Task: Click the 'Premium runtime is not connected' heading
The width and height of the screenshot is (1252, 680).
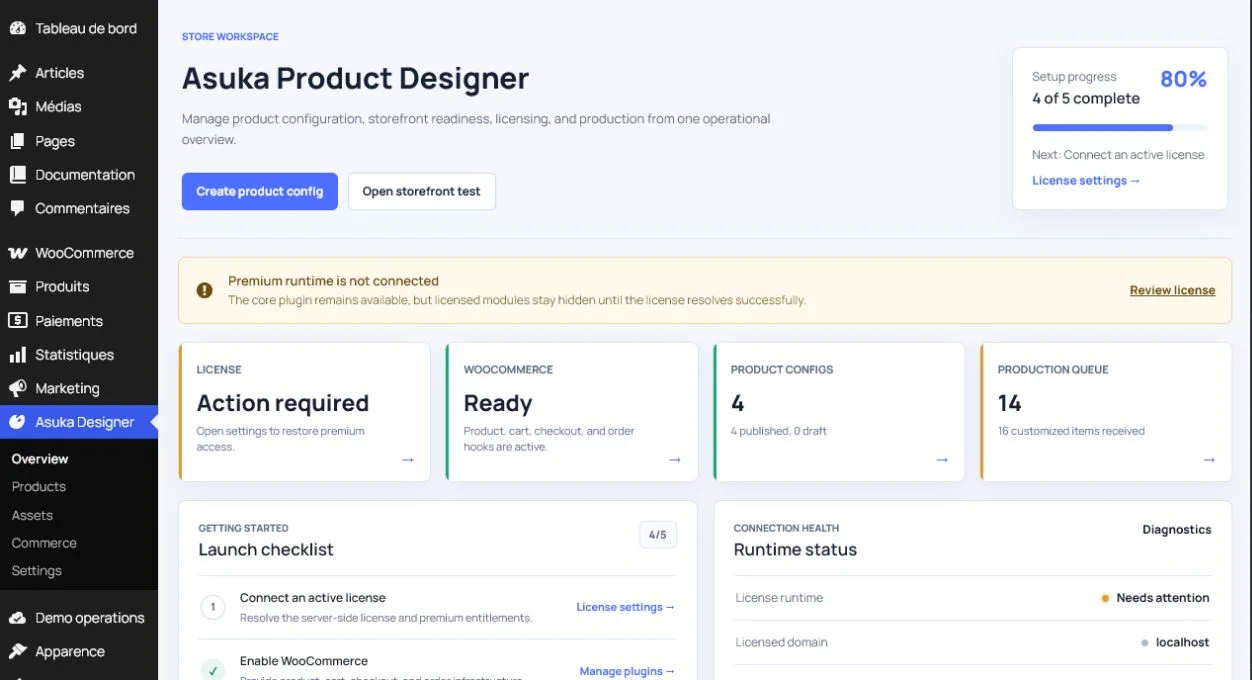Action: click(x=333, y=281)
